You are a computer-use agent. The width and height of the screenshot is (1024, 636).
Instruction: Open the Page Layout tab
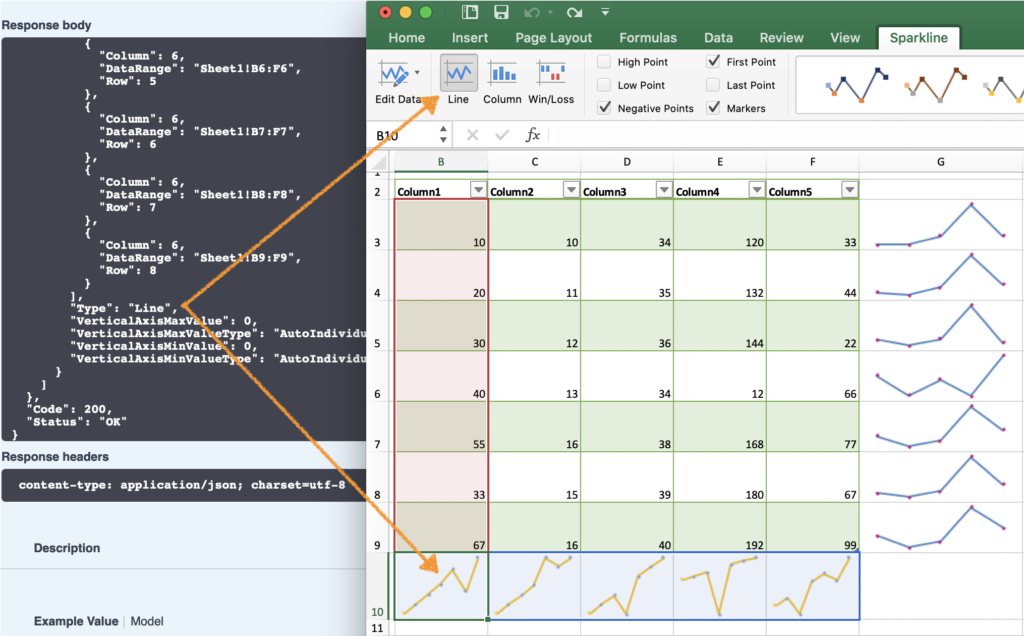tap(553, 38)
